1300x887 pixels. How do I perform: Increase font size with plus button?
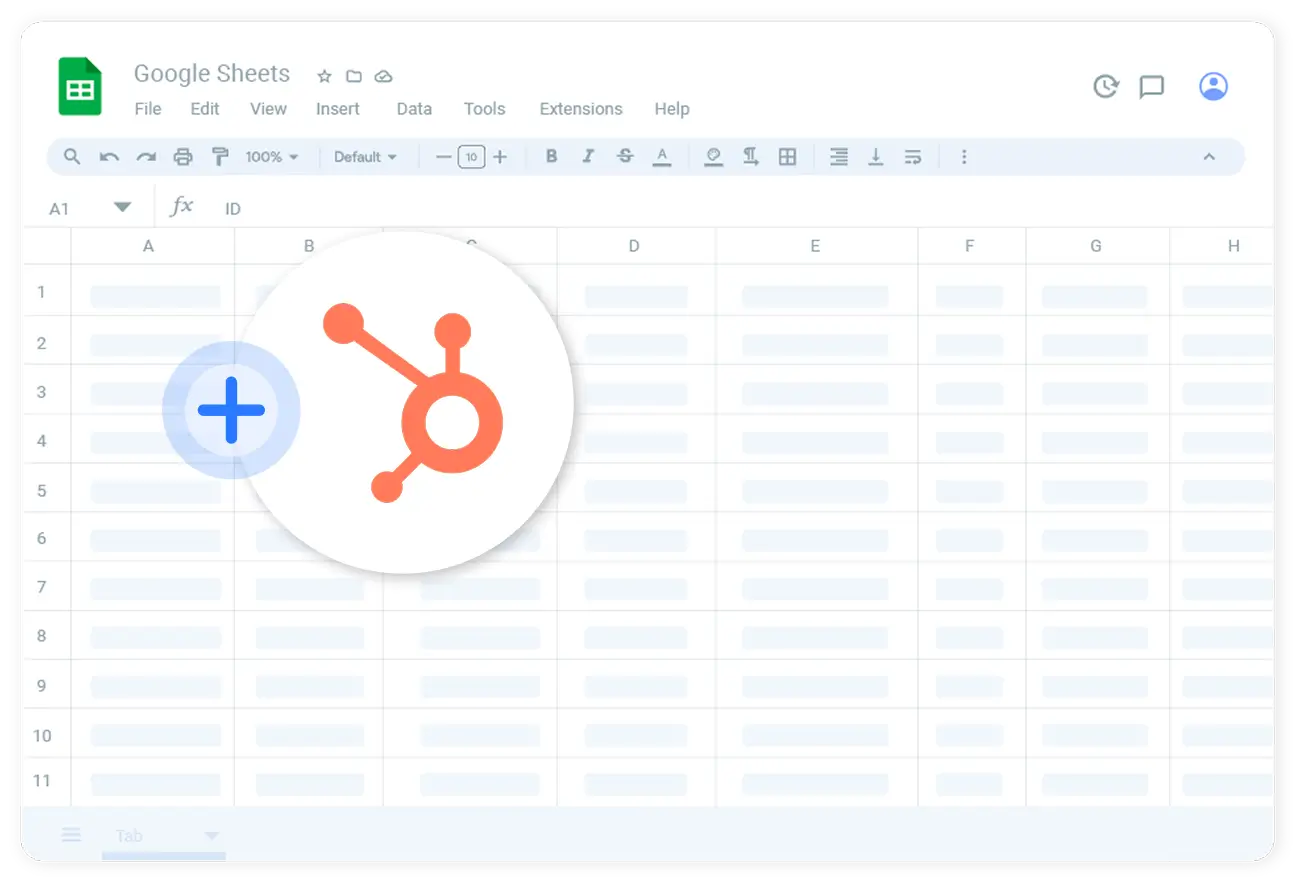(500, 157)
